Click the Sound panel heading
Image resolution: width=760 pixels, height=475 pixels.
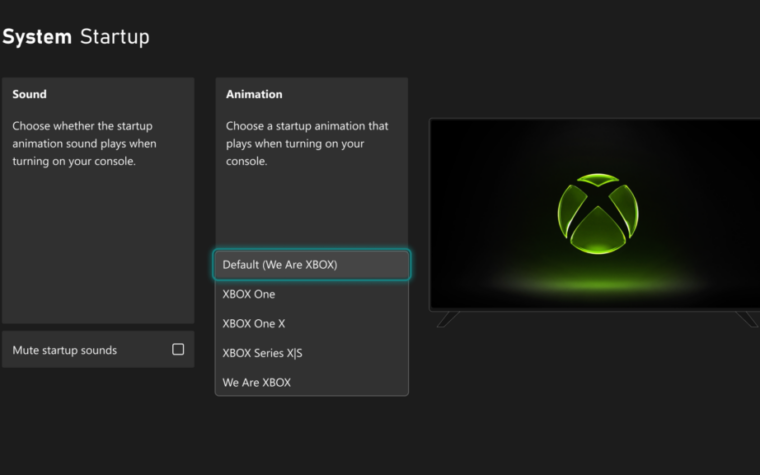30,94
